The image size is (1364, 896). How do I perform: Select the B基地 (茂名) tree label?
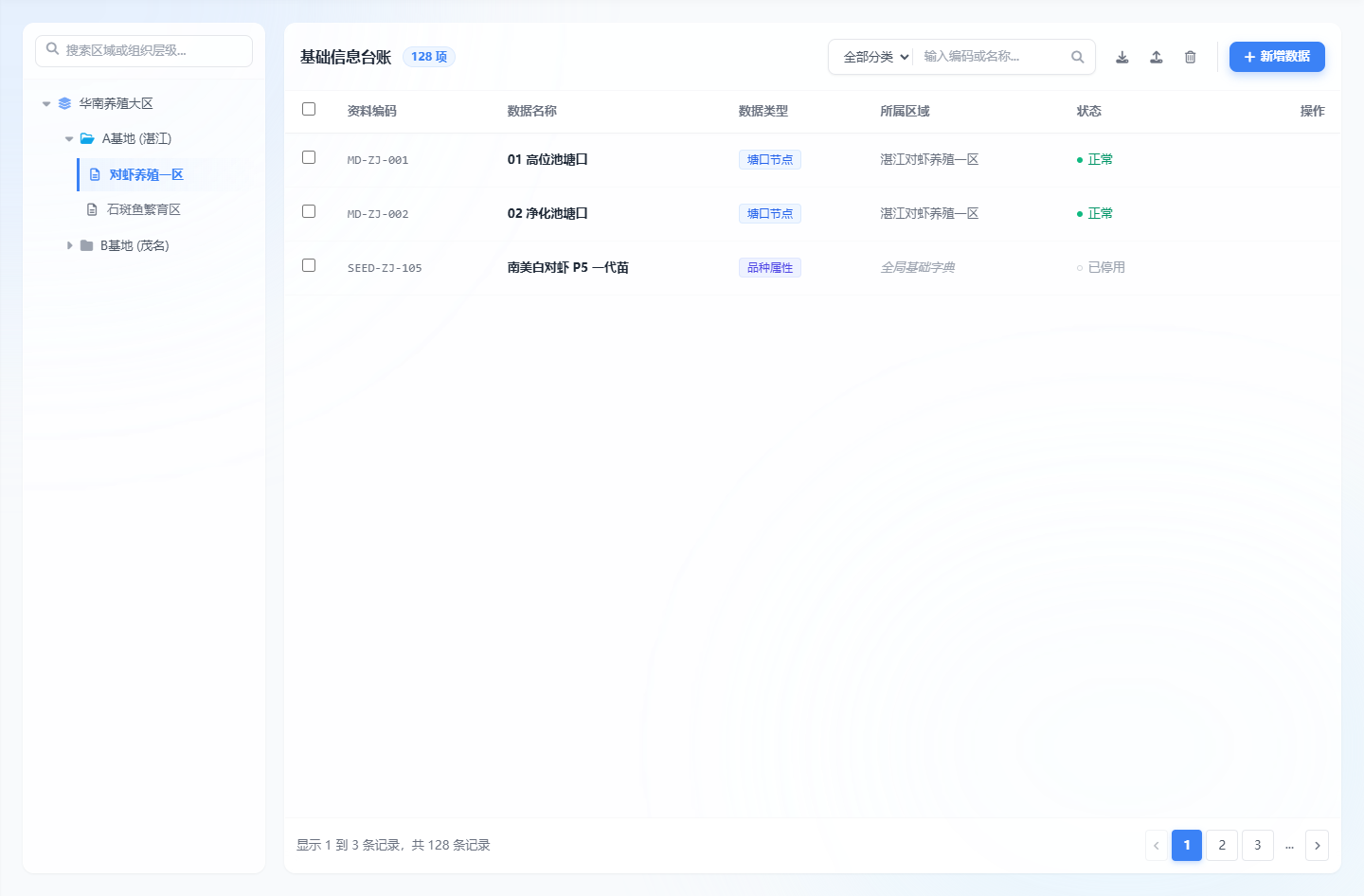[135, 245]
